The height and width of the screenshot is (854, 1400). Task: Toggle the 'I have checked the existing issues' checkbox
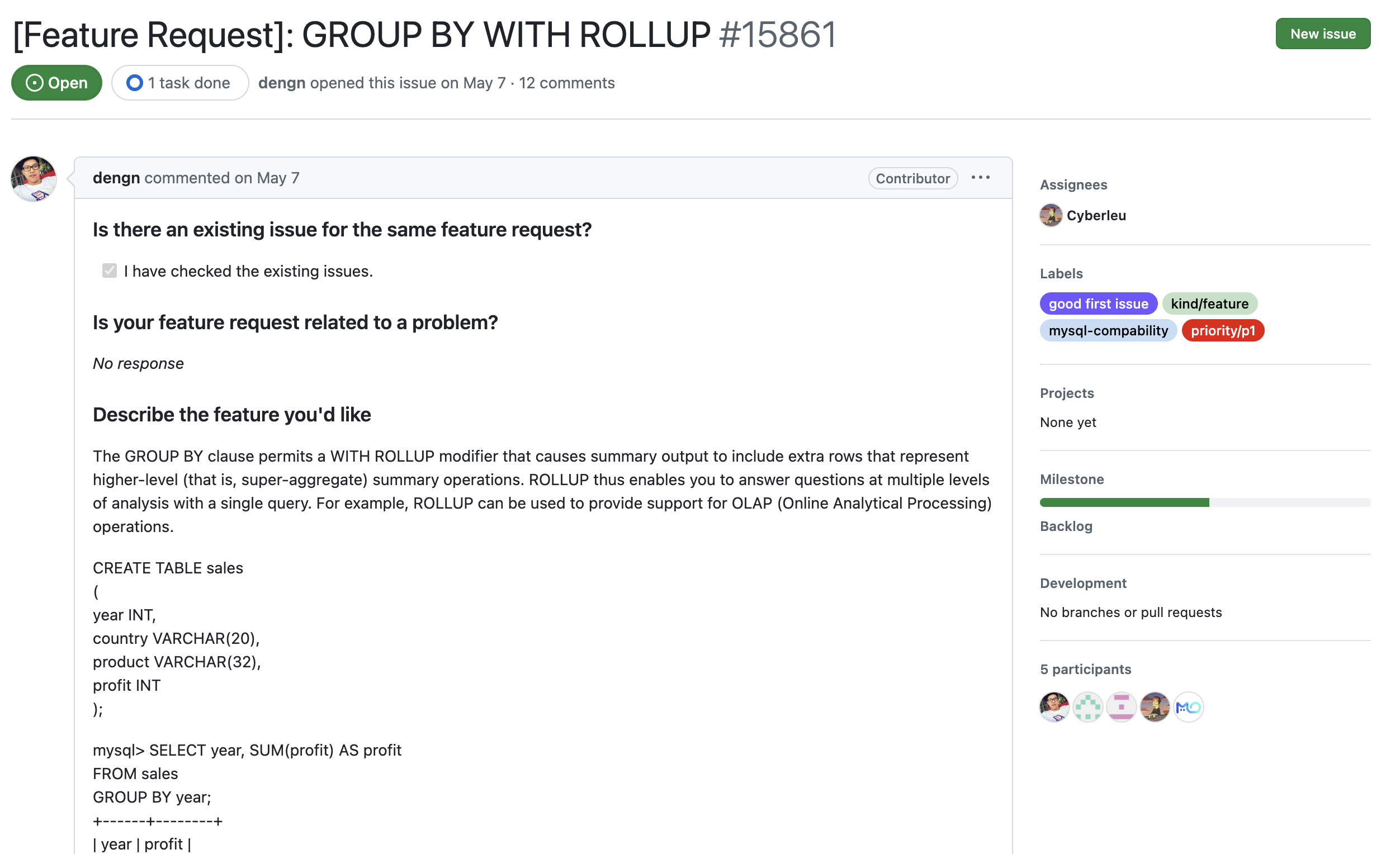click(110, 271)
